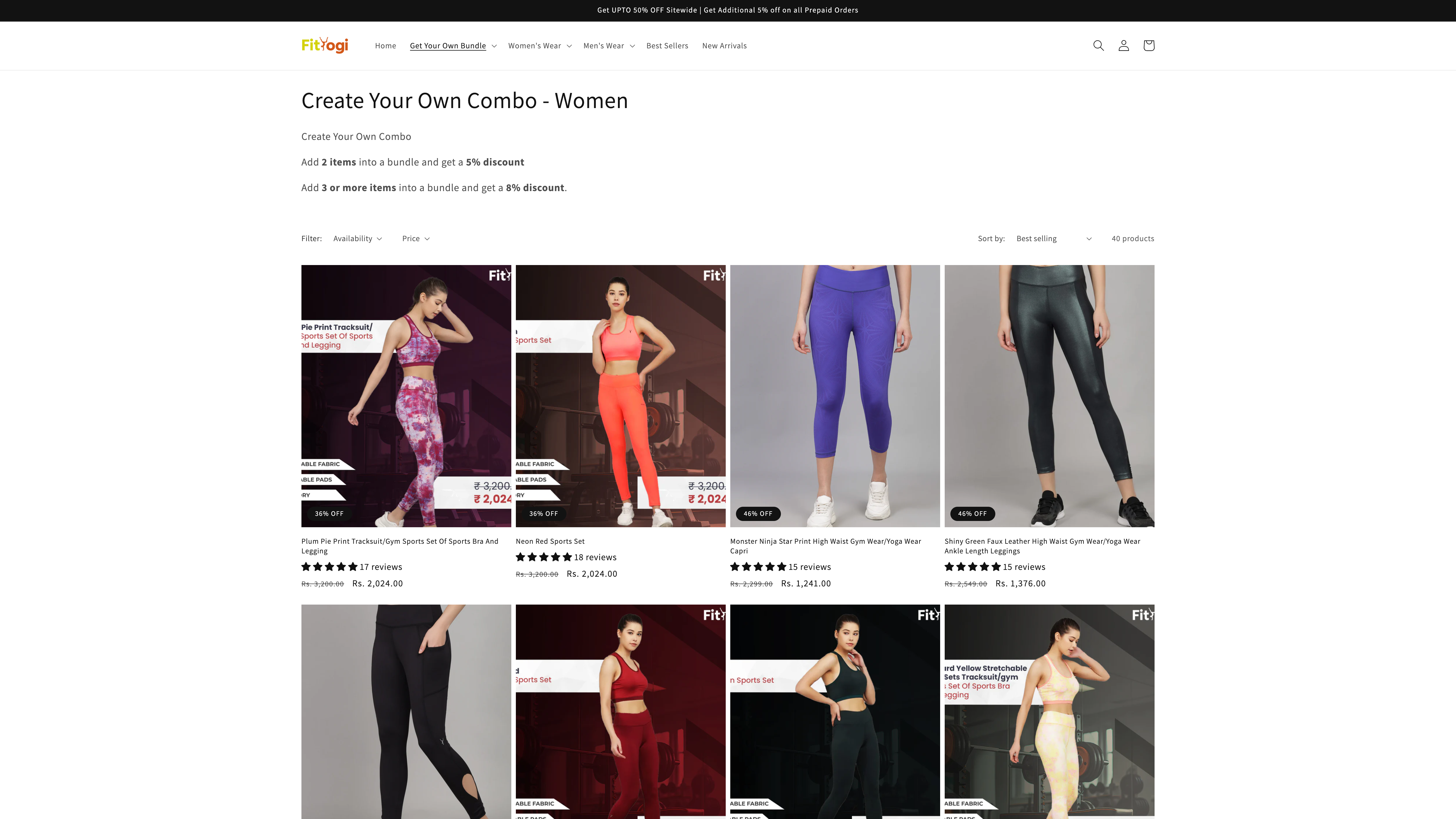
Task: Navigate to Home link
Action: [385, 46]
